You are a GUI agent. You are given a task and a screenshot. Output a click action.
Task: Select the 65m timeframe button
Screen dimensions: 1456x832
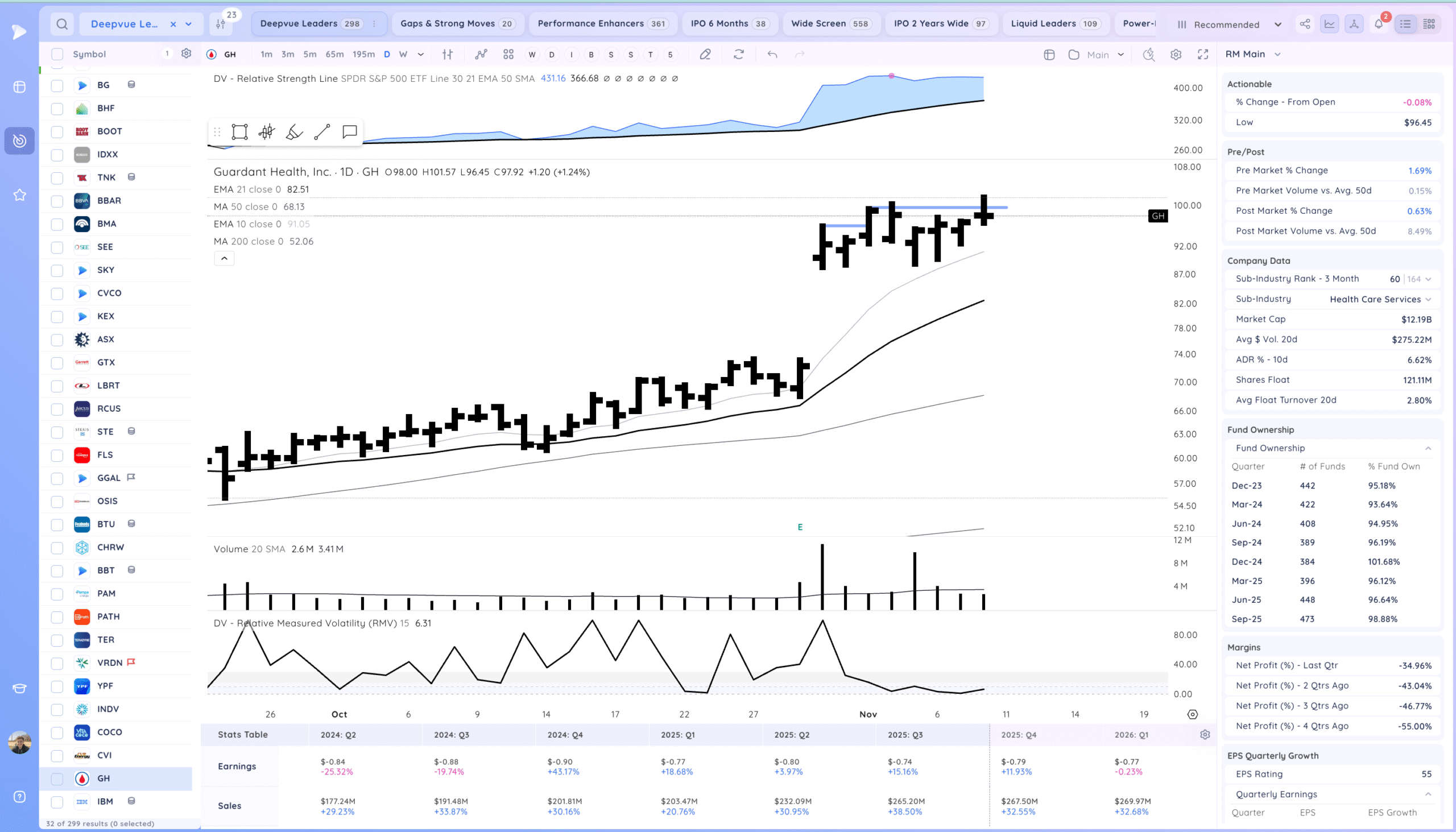click(334, 54)
